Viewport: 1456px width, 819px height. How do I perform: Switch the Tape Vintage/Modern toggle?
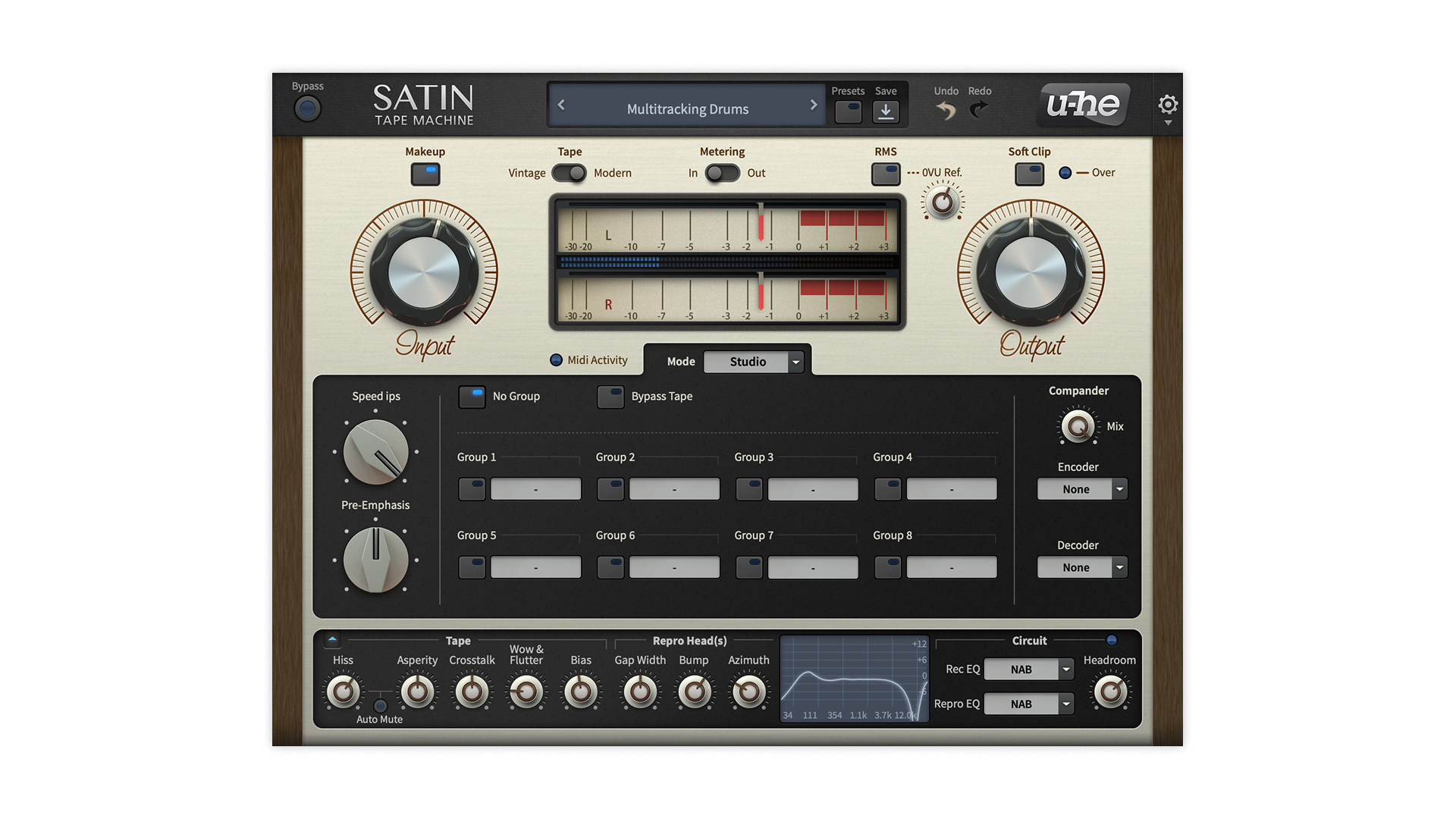click(x=570, y=173)
